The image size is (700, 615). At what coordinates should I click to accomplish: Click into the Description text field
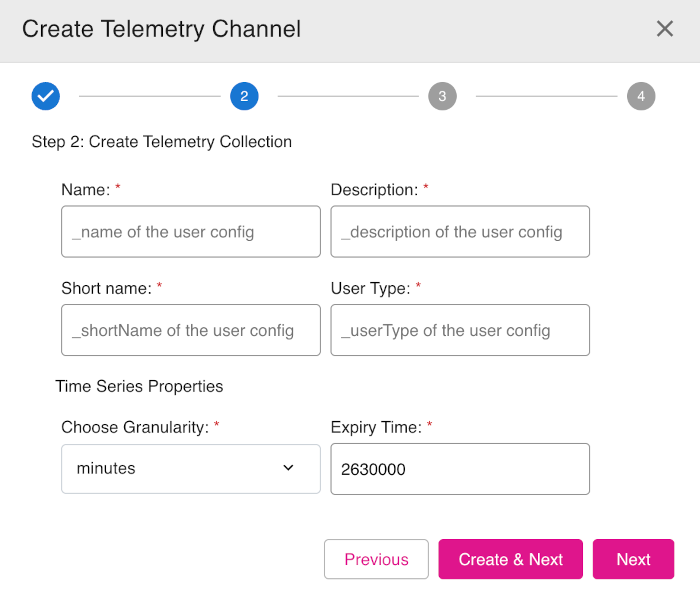[460, 232]
